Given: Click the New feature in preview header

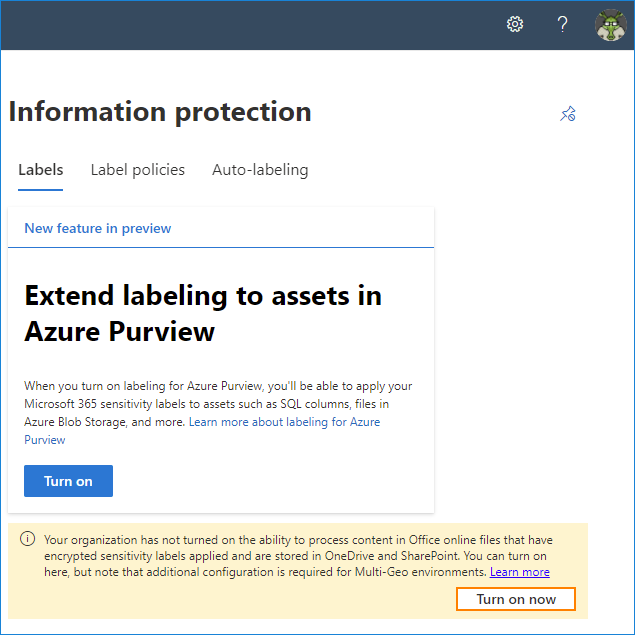Looking at the screenshot, I should [98, 228].
